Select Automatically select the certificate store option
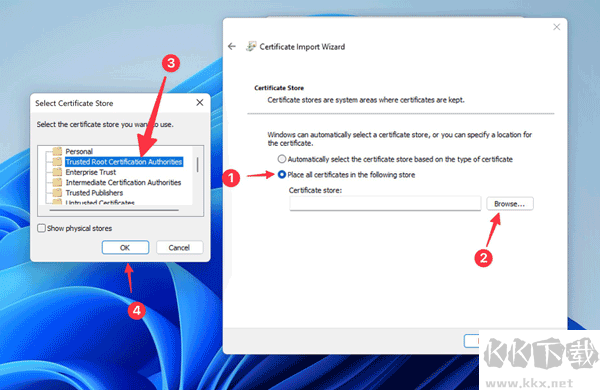 tap(282, 159)
